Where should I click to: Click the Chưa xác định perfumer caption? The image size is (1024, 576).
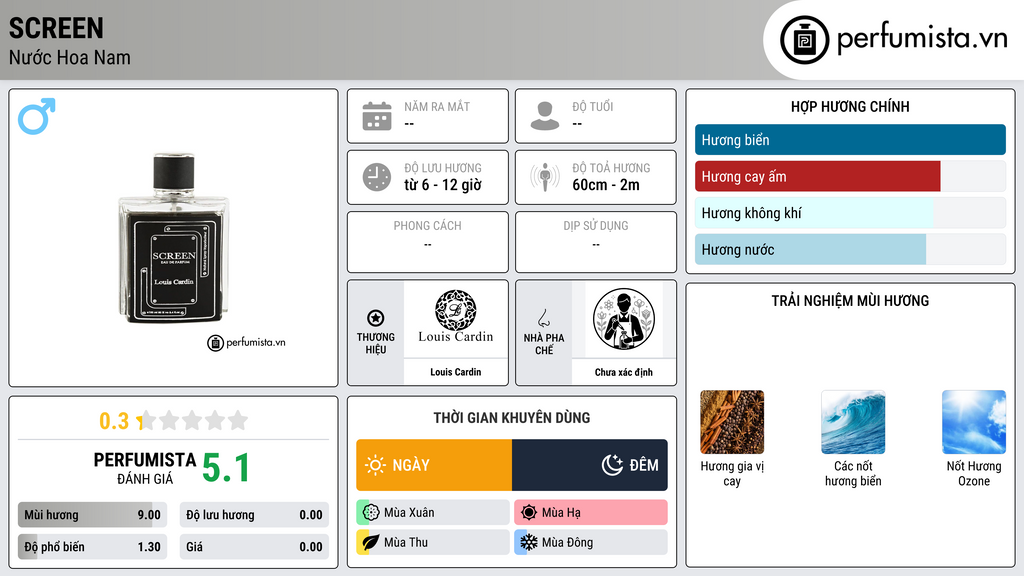(x=624, y=372)
